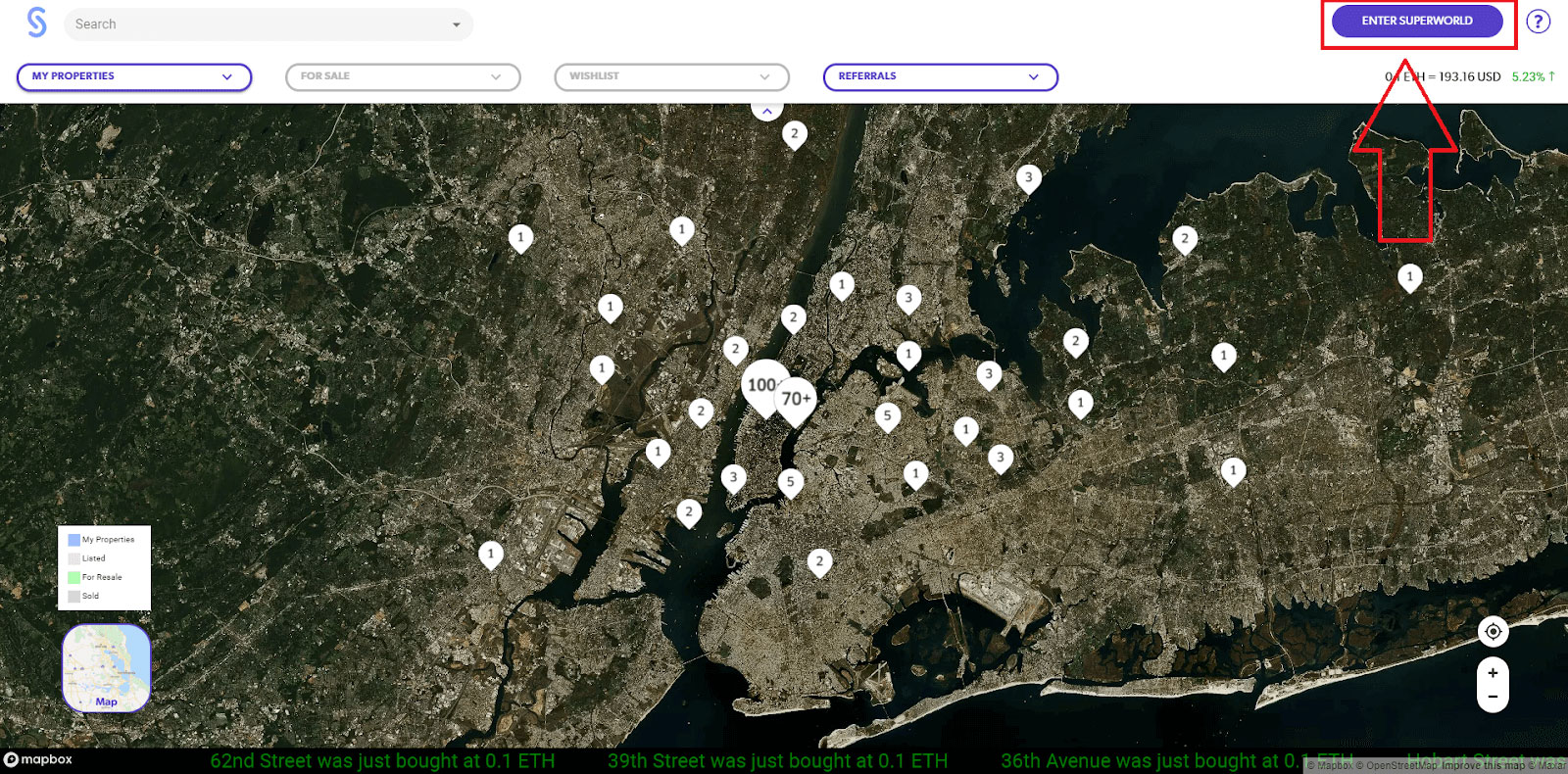Click the mapbox logo
Image resolution: width=1568 pixels, height=774 pixels.
coord(39,759)
